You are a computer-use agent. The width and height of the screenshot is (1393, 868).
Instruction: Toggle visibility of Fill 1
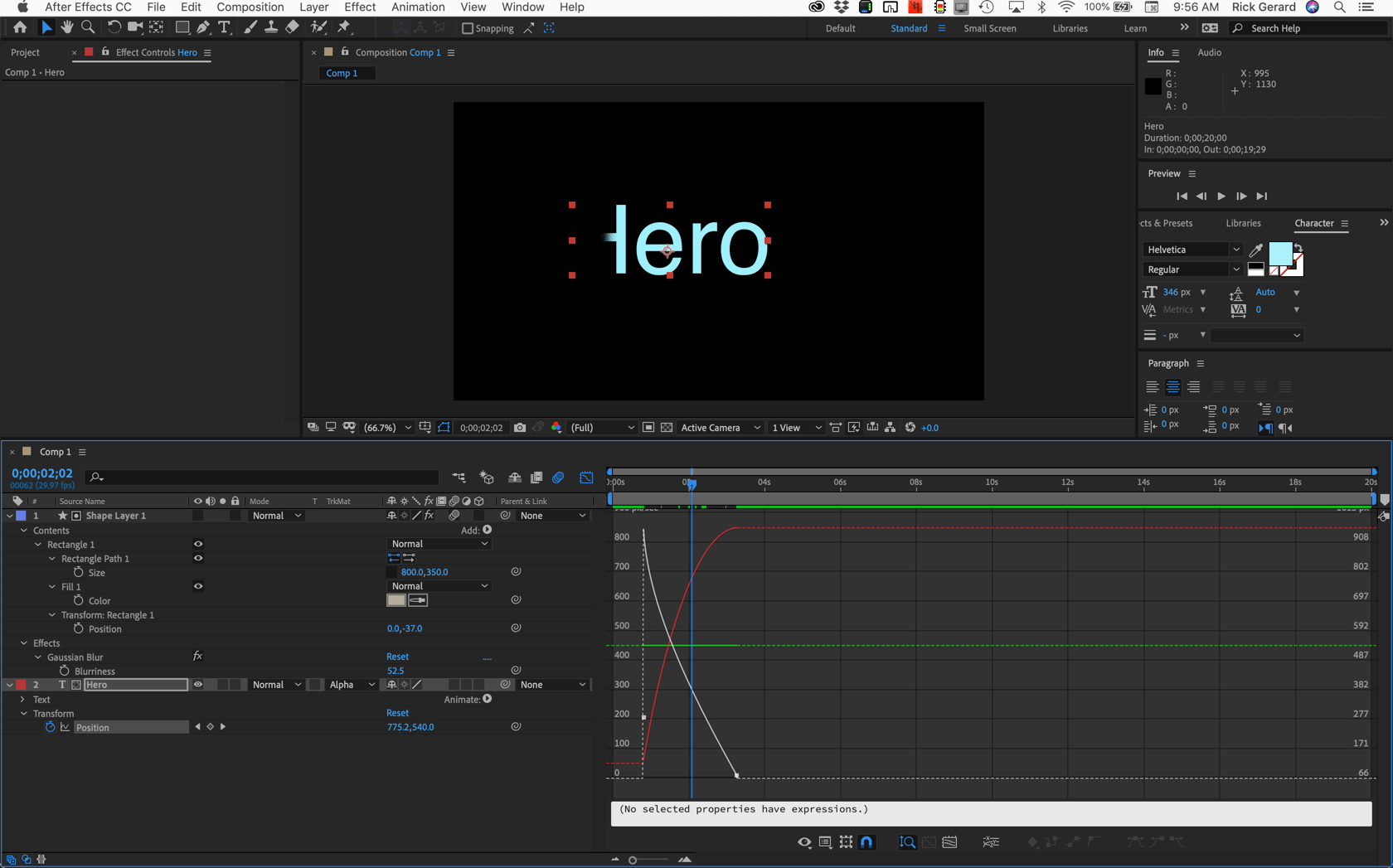pos(197,586)
